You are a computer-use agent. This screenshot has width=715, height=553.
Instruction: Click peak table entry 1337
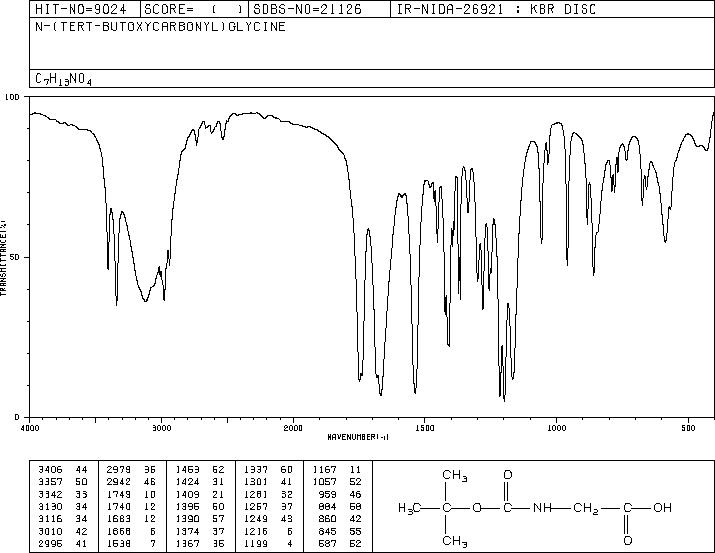coord(256,470)
